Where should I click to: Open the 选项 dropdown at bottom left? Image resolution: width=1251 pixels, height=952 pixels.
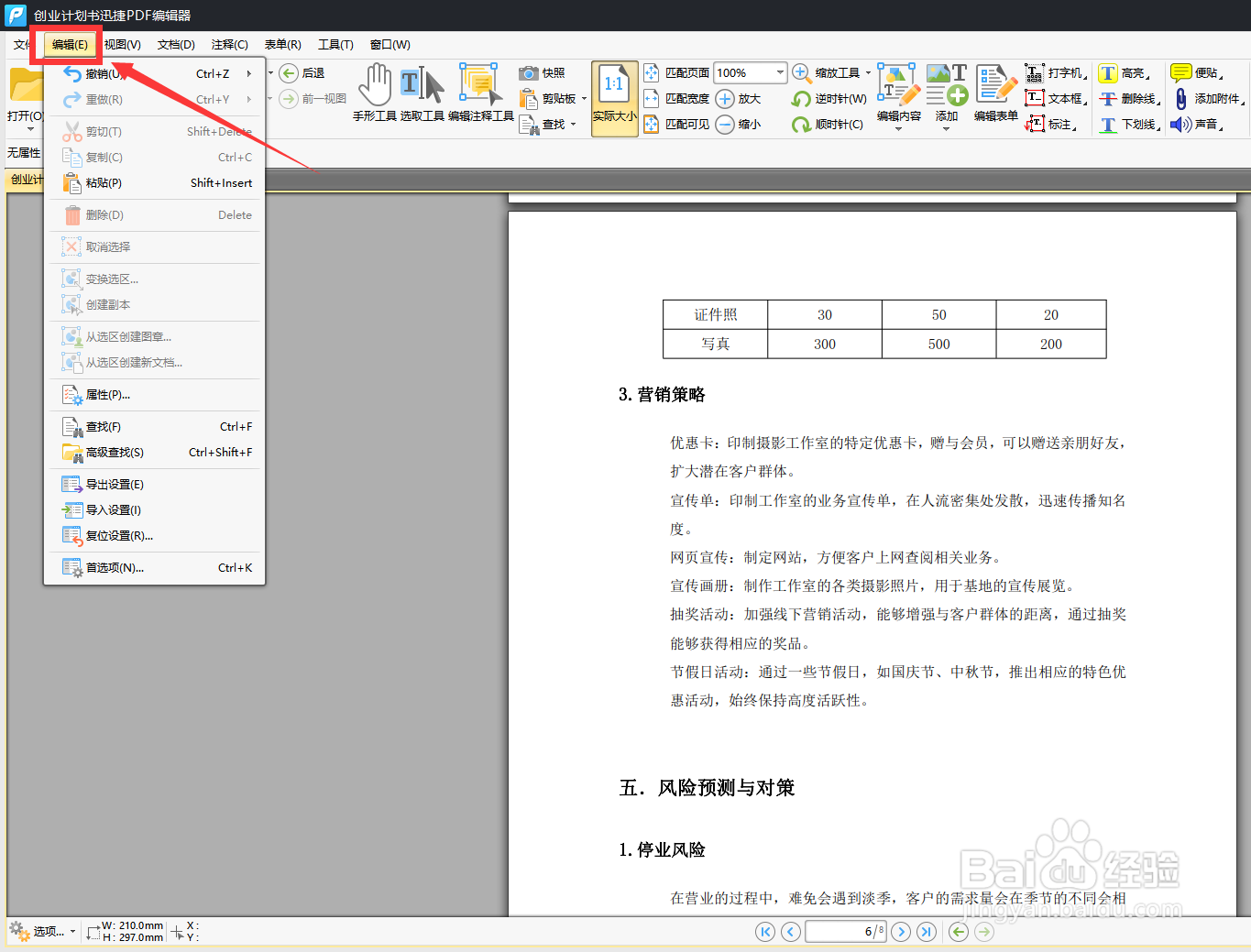point(50,931)
